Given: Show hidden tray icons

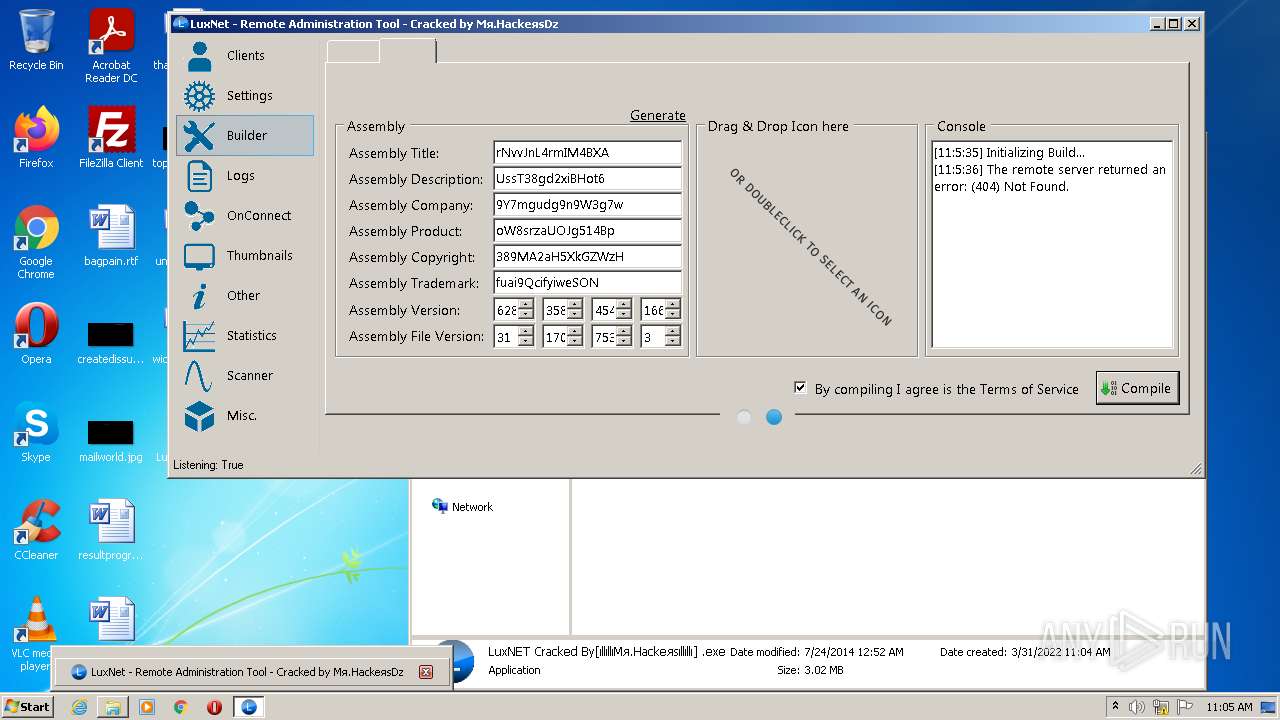Looking at the screenshot, I should click(x=1115, y=707).
